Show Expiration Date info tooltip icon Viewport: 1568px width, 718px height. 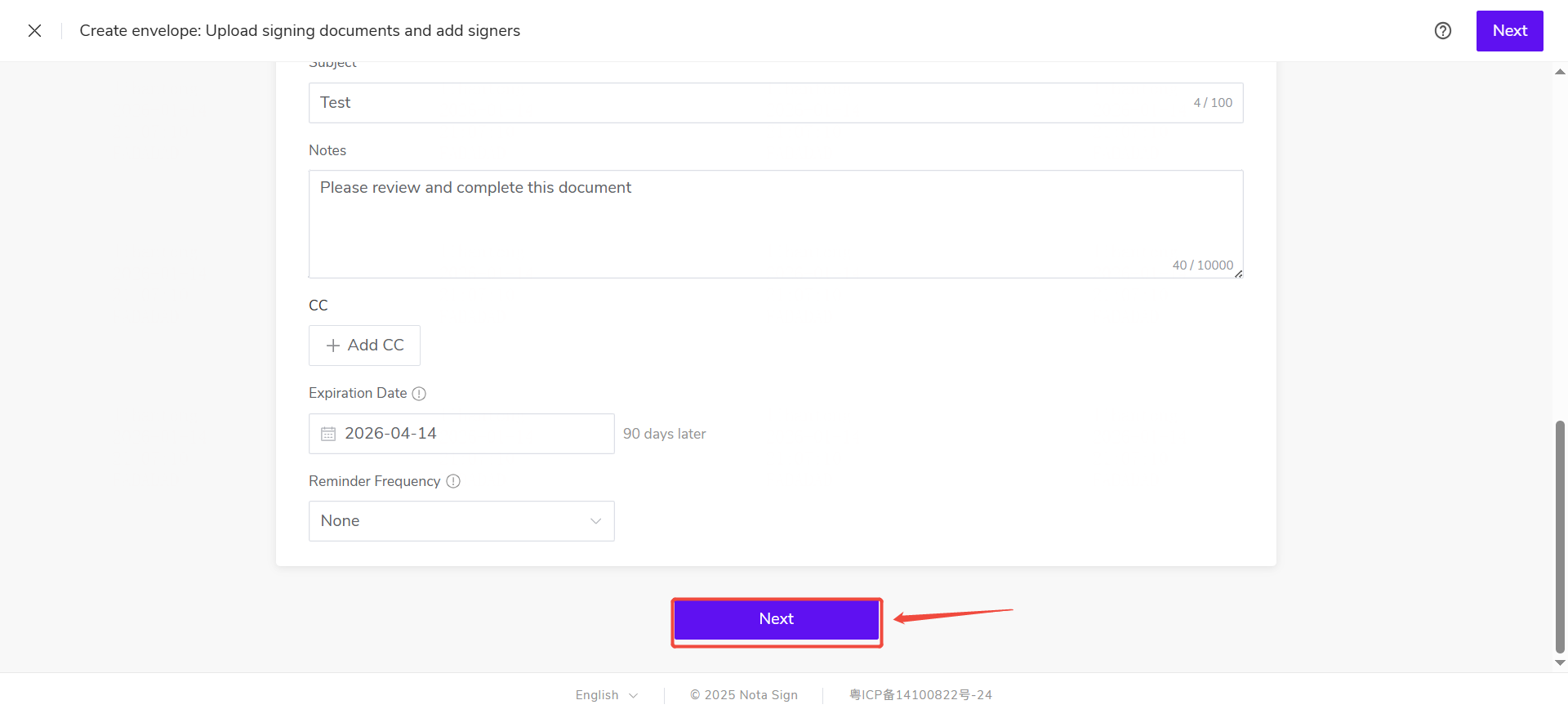[x=419, y=394]
